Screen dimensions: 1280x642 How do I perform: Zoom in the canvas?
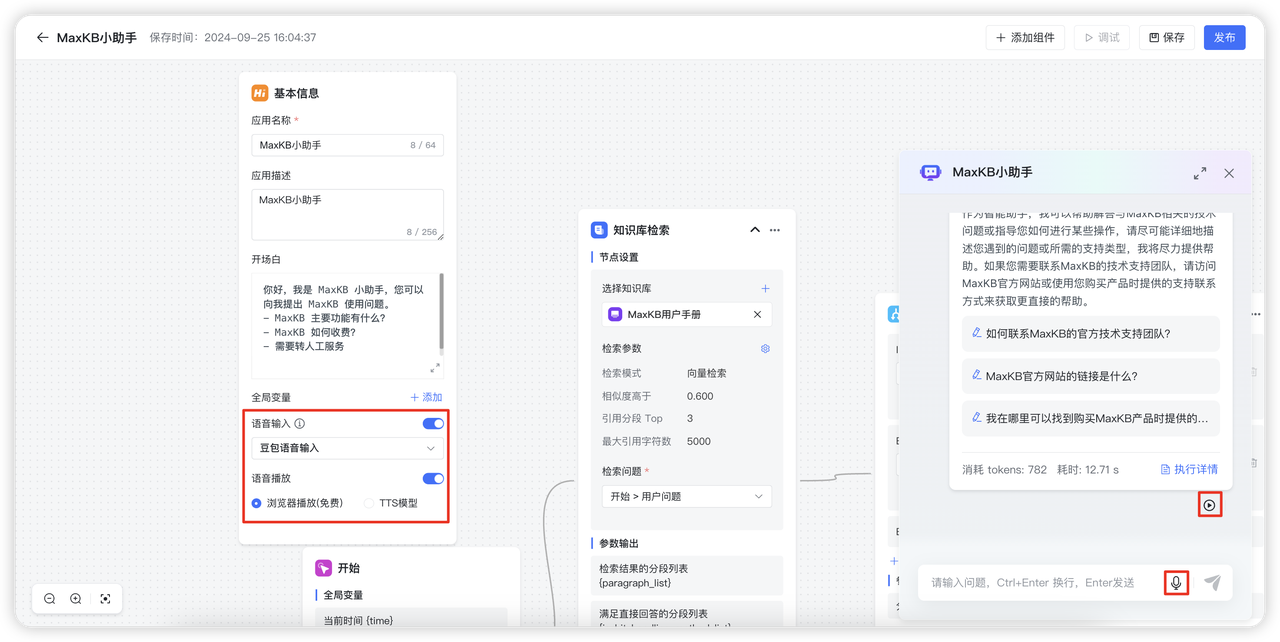[x=76, y=599]
